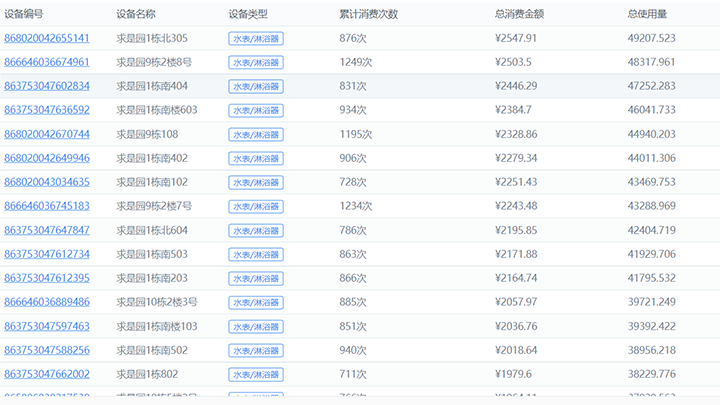Click total amount ¥2547.91

pos(516,38)
